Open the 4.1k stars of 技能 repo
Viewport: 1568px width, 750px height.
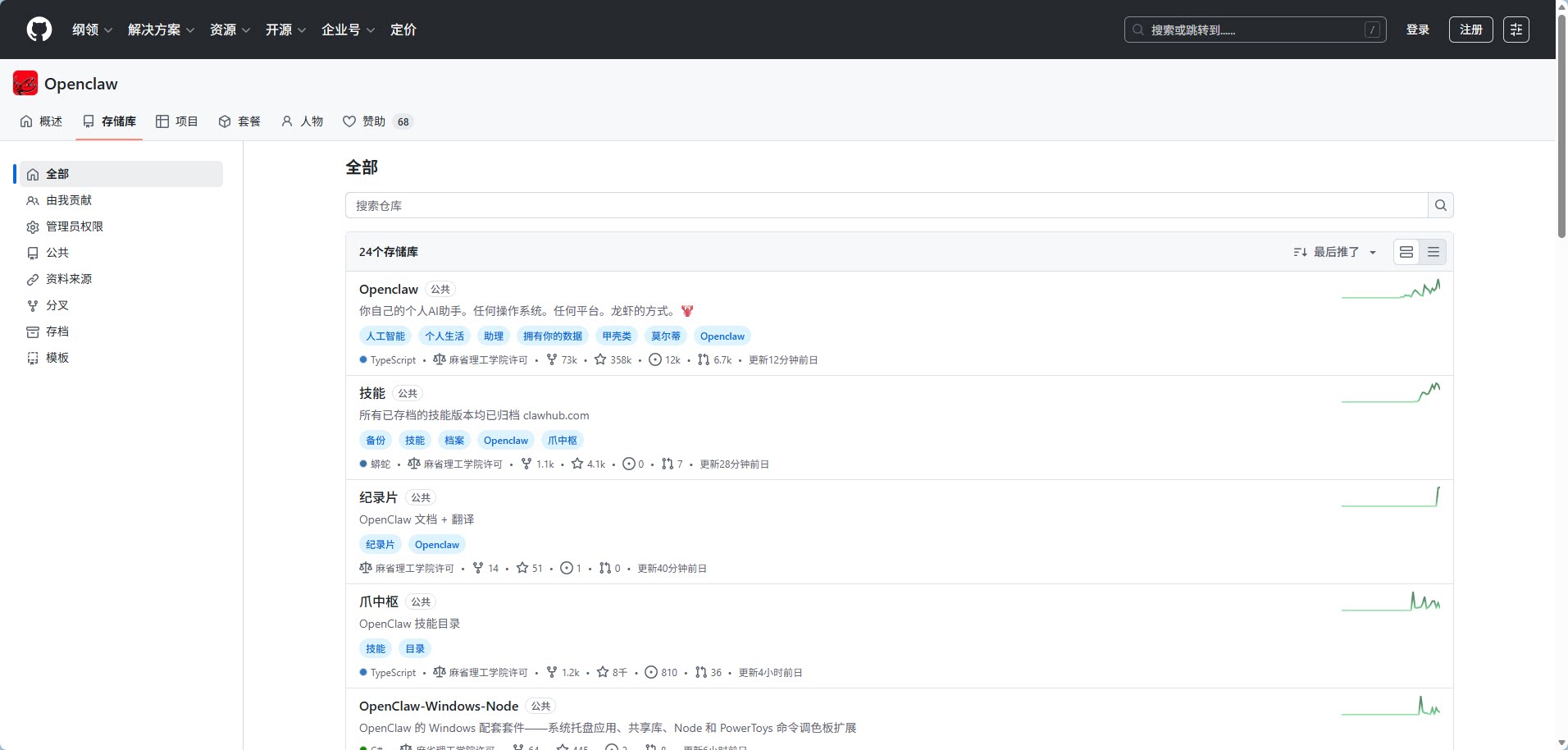(588, 464)
